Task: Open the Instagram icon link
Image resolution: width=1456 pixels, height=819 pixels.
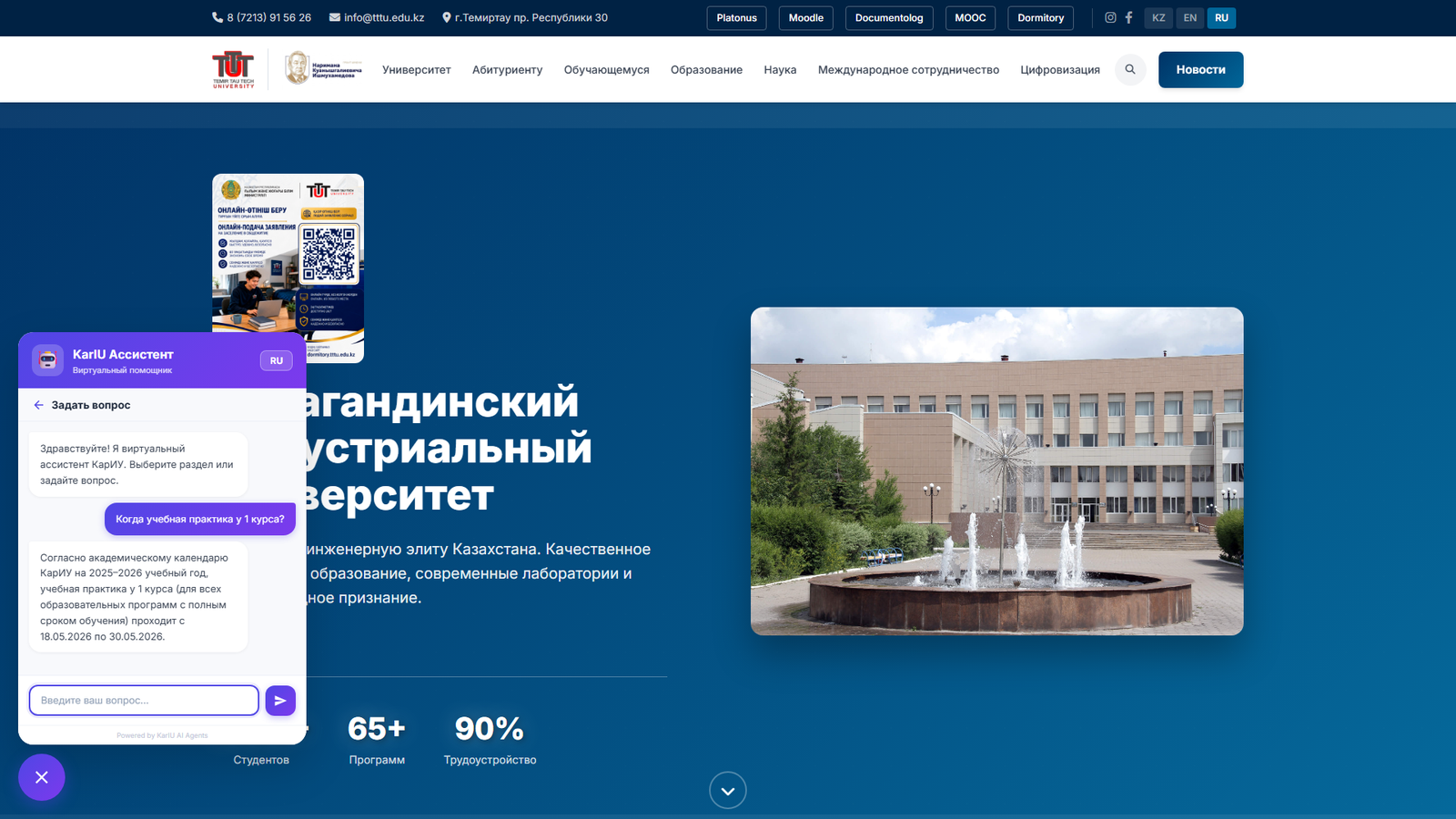Action: tap(1110, 17)
